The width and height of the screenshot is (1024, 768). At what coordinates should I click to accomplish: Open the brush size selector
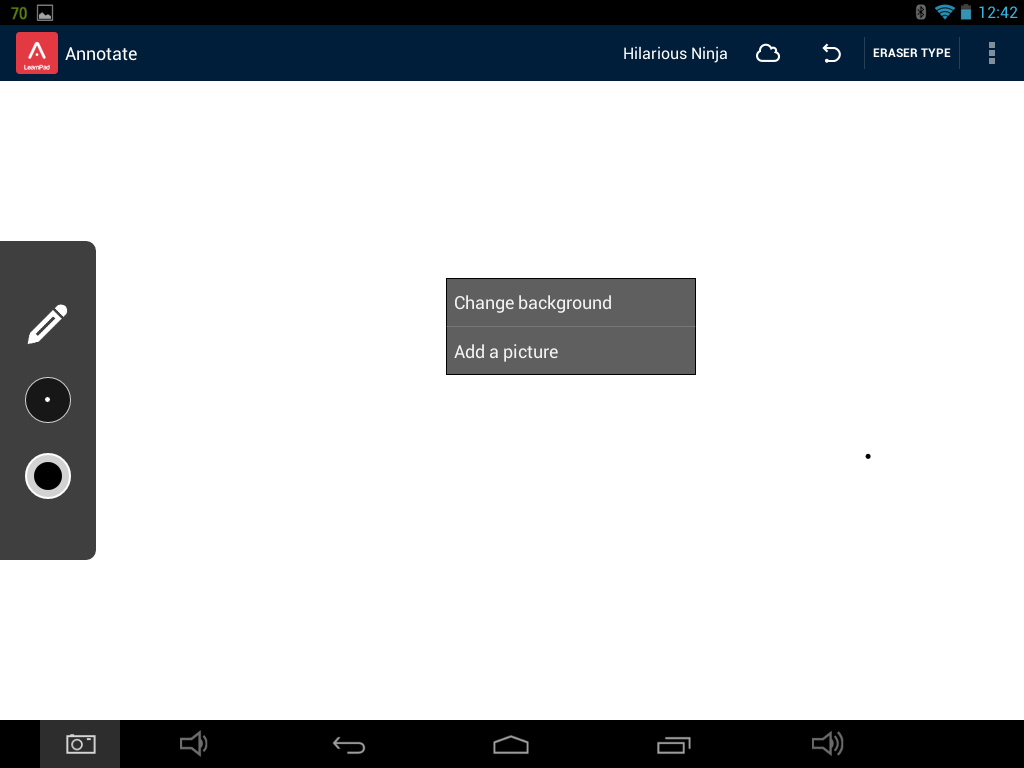tap(48, 400)
